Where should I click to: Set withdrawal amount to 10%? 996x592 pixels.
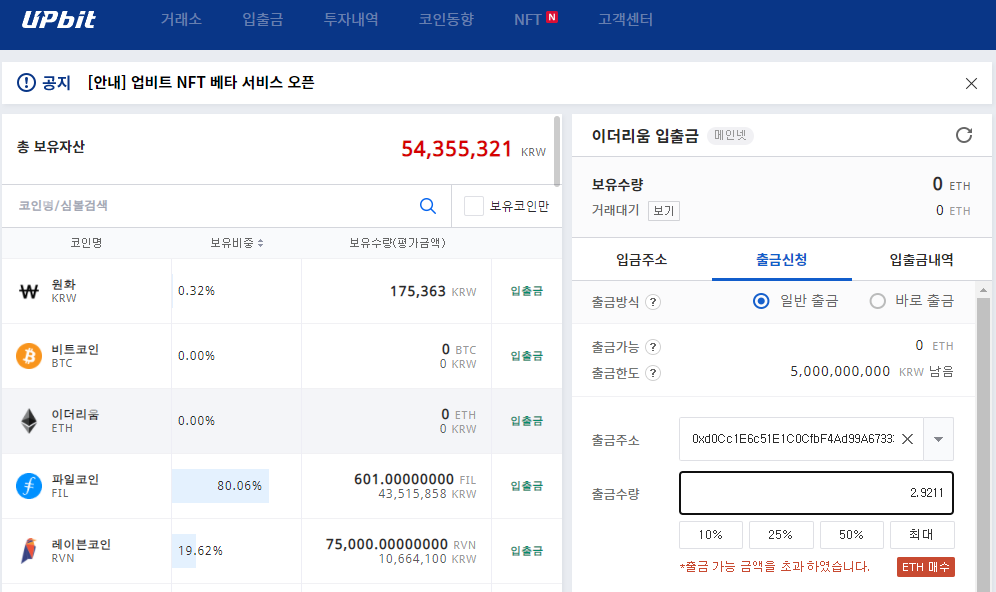[711, 535]
